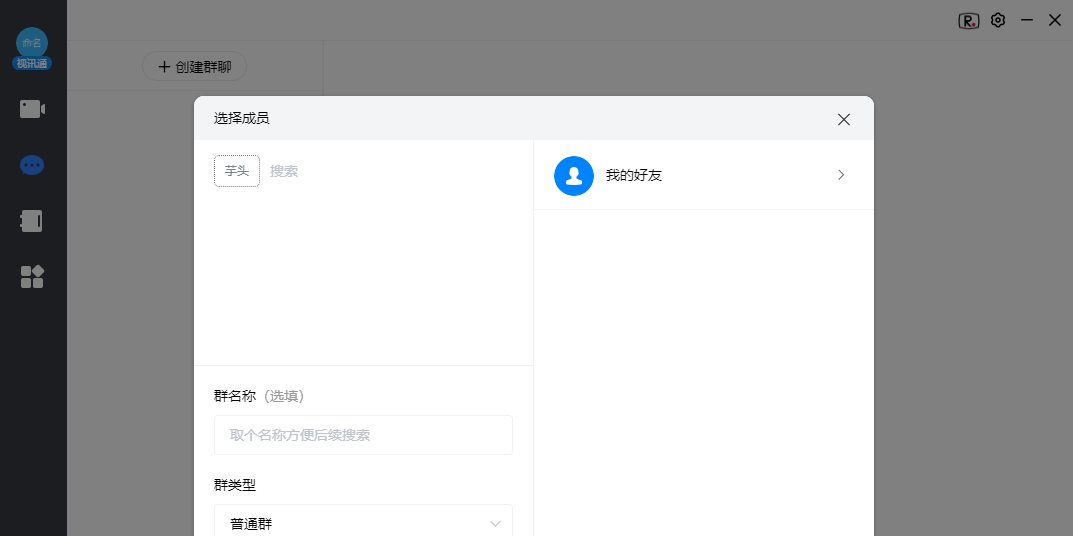Open the video meeting section
Viewport: 1073px width, 536px height.
click(x=32, y=109)
